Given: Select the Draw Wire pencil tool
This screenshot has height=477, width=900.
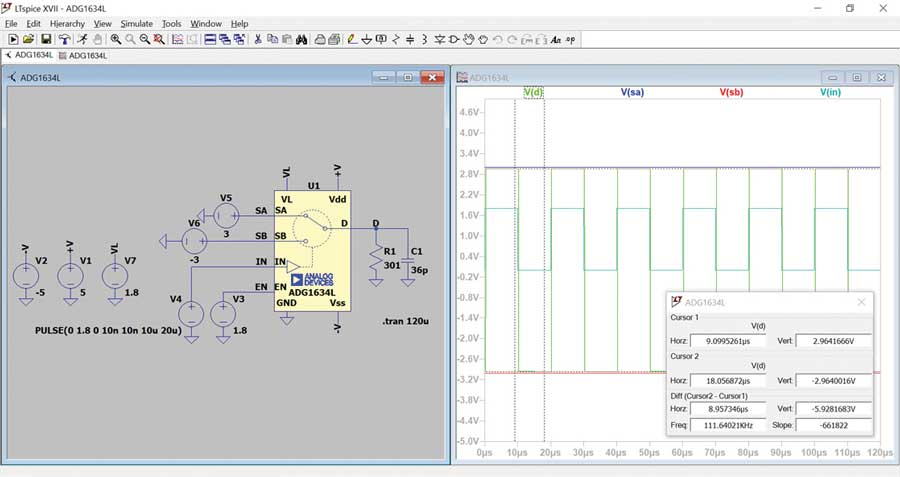Looking at the screenshot, I should [x=351, y=39].
